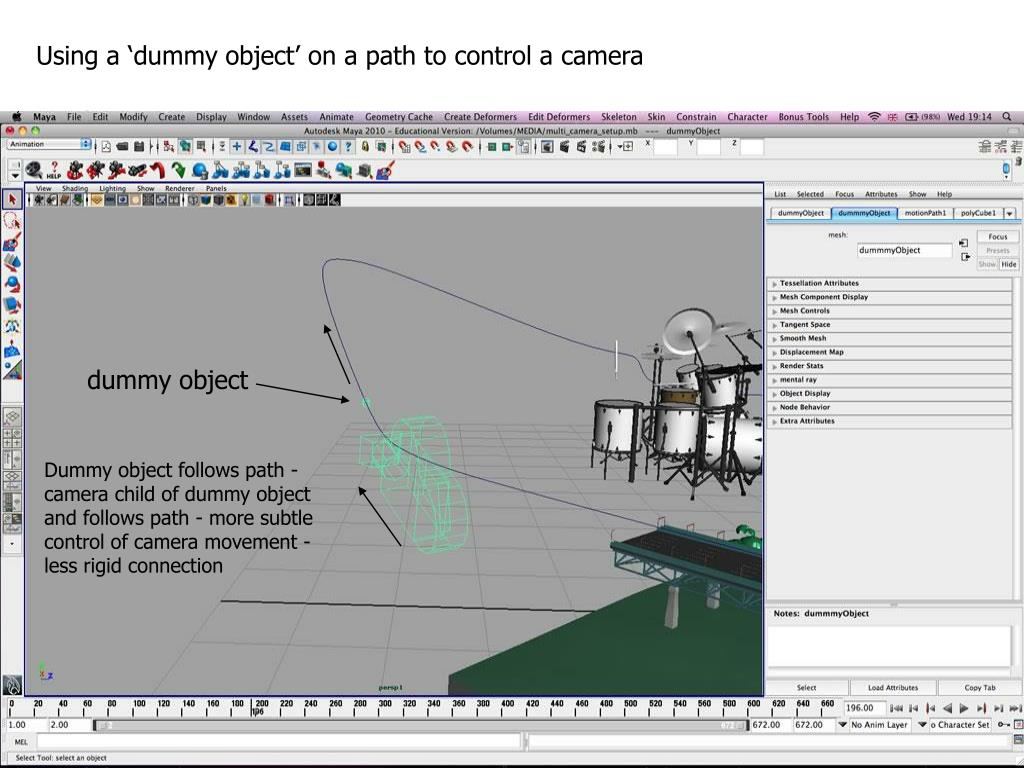1024x768 pixels.
Task: Click the film reel shelf icon
Action: (33, 170)
